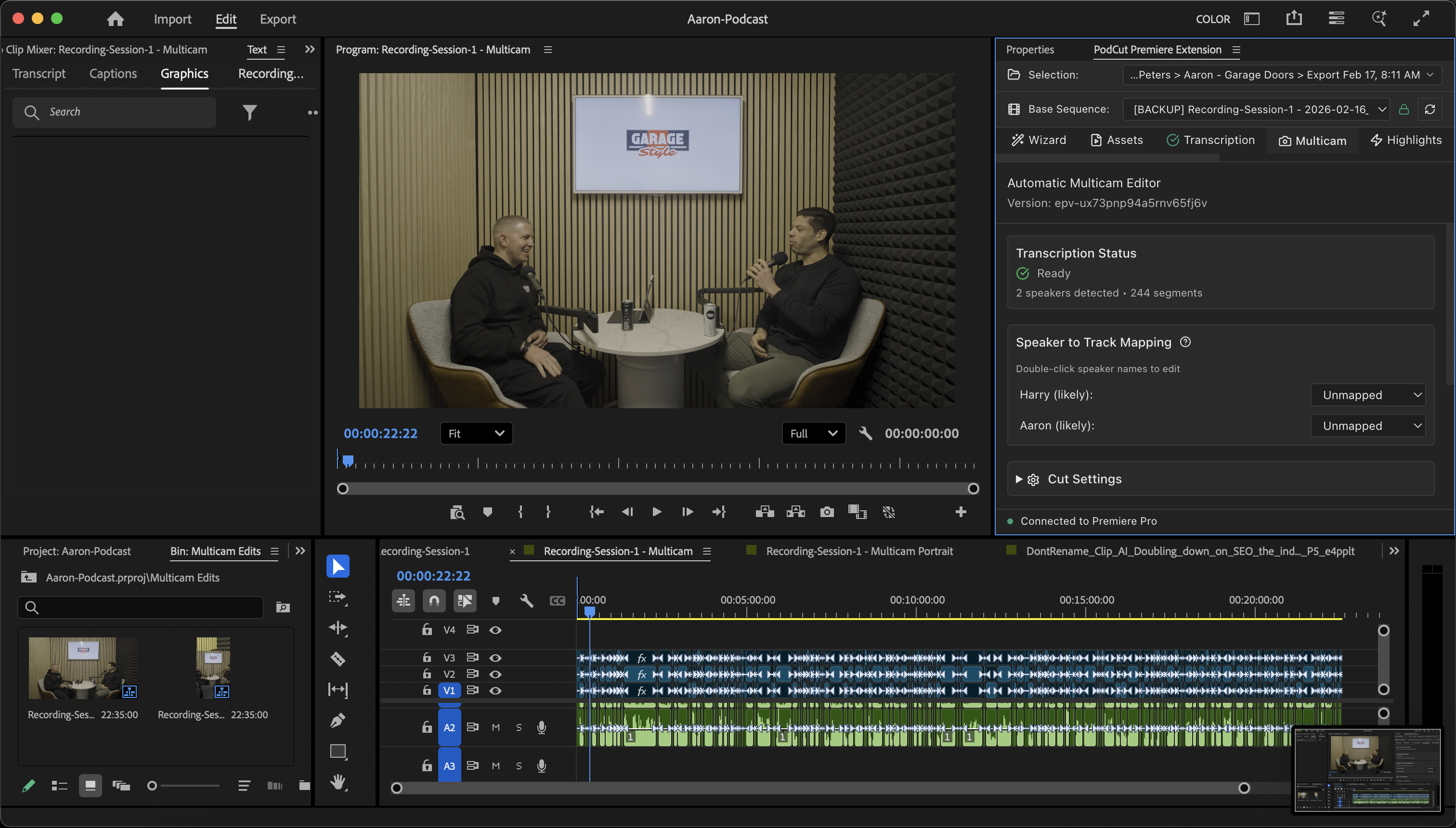Open the Unmapped dropdown for Harry
Screen dimensions: 1456x828
1368,395
